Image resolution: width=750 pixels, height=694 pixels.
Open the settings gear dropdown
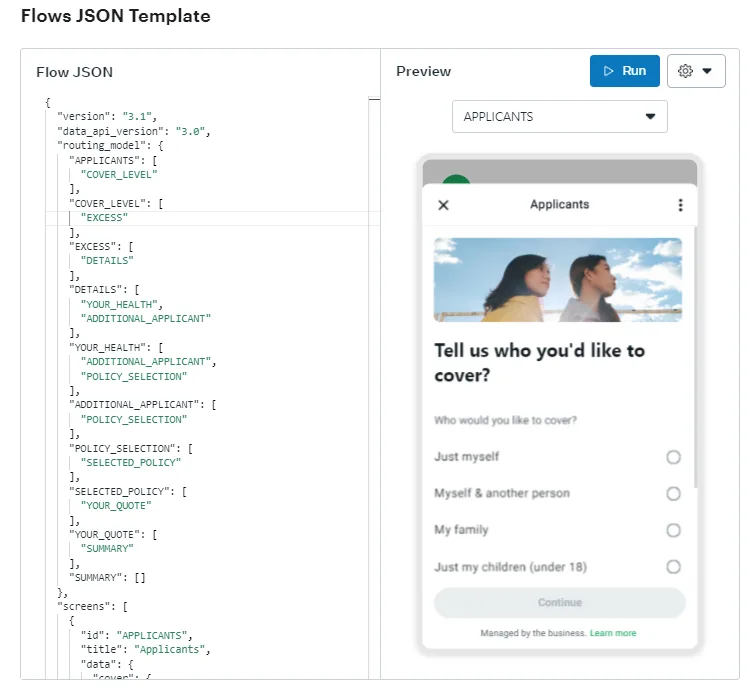click(x=696, y=71)
